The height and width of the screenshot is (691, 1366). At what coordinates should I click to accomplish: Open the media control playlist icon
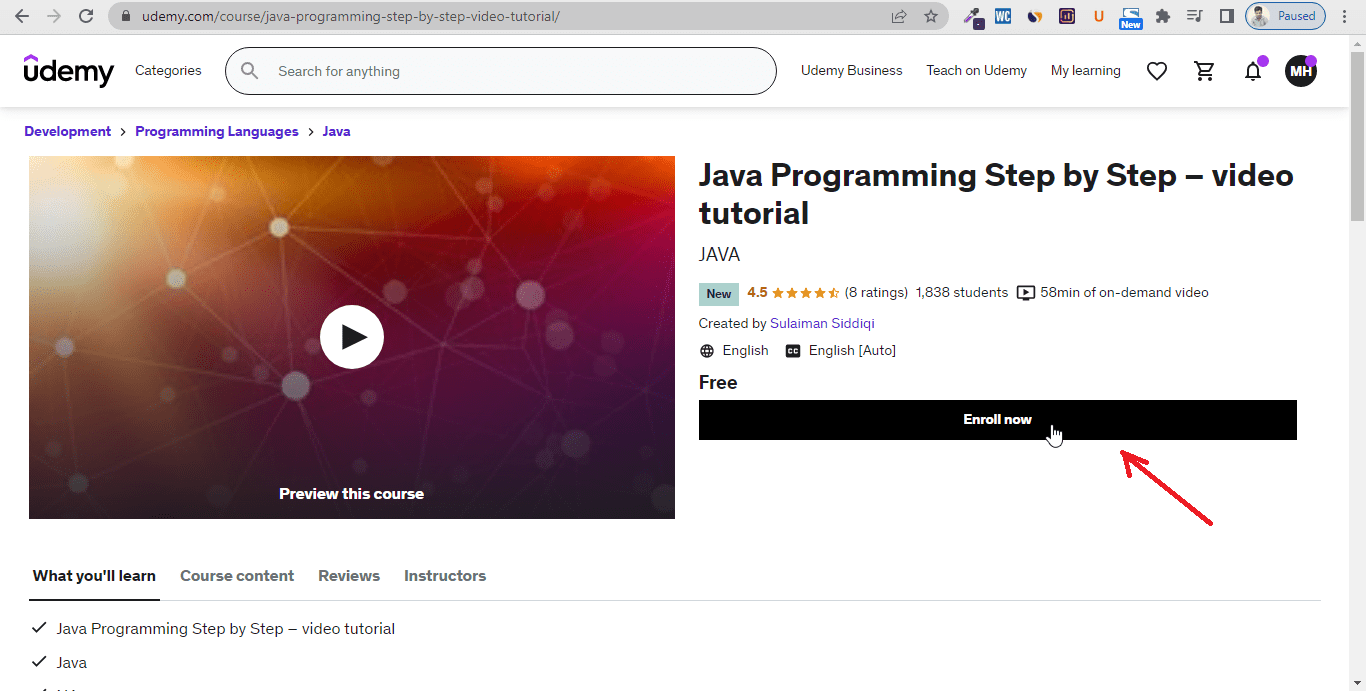coord(1194,16)
